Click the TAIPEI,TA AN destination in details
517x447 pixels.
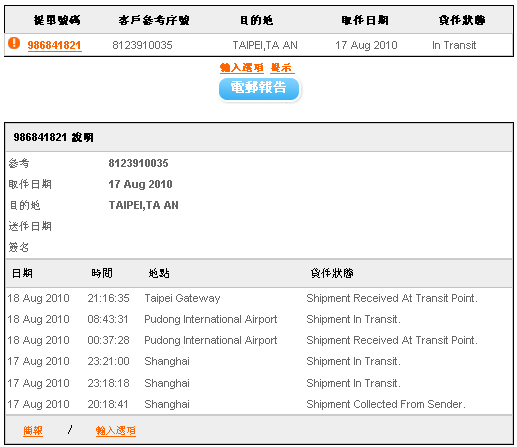coord(144,205)
